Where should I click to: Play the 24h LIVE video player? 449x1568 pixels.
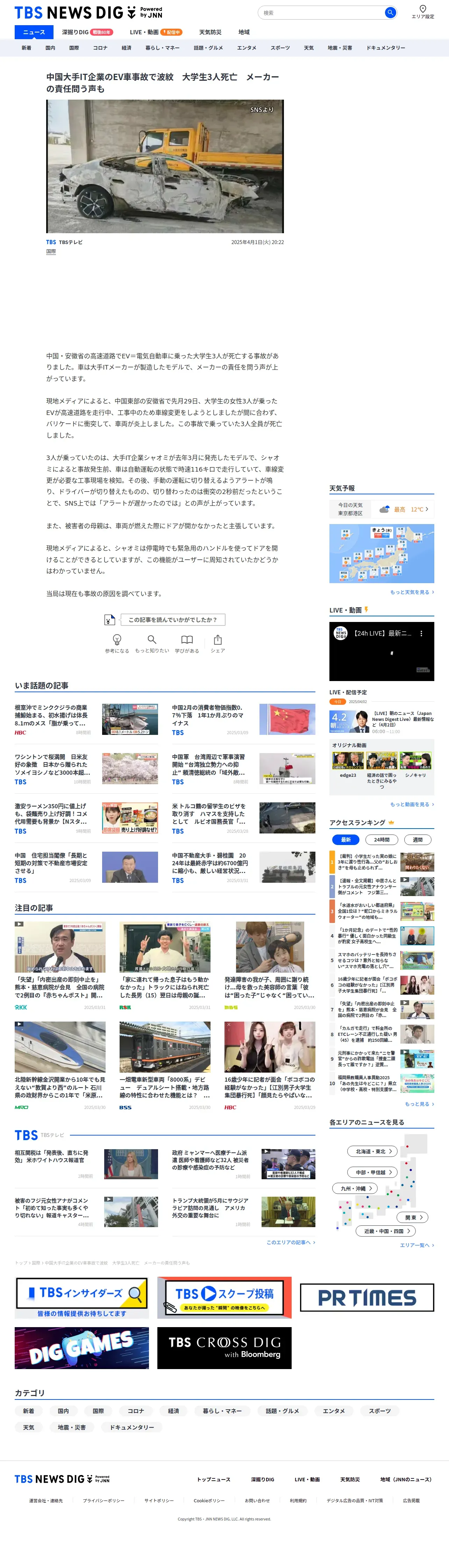(x=382, y=652)
